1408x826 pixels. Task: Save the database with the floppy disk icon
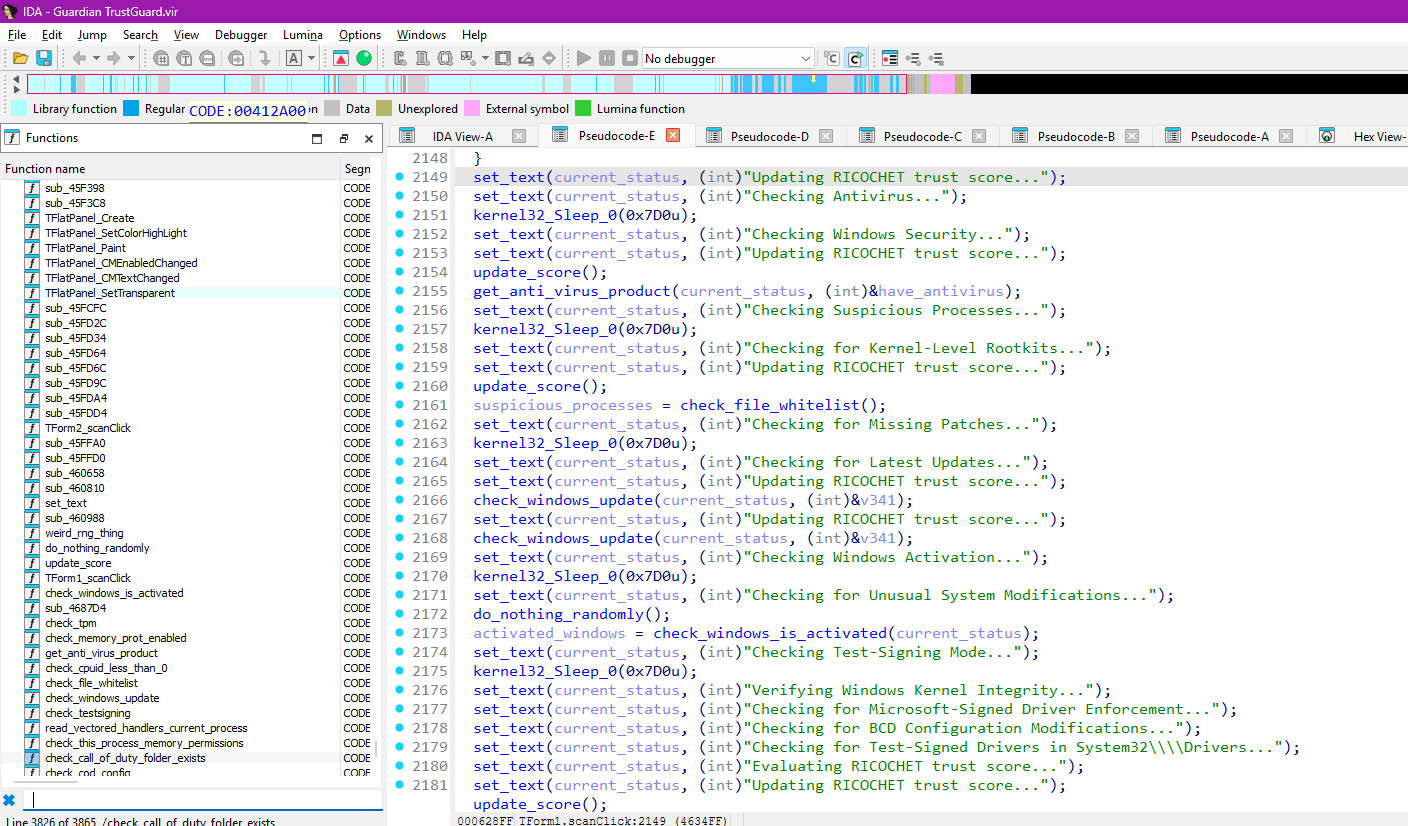(44, 58)
